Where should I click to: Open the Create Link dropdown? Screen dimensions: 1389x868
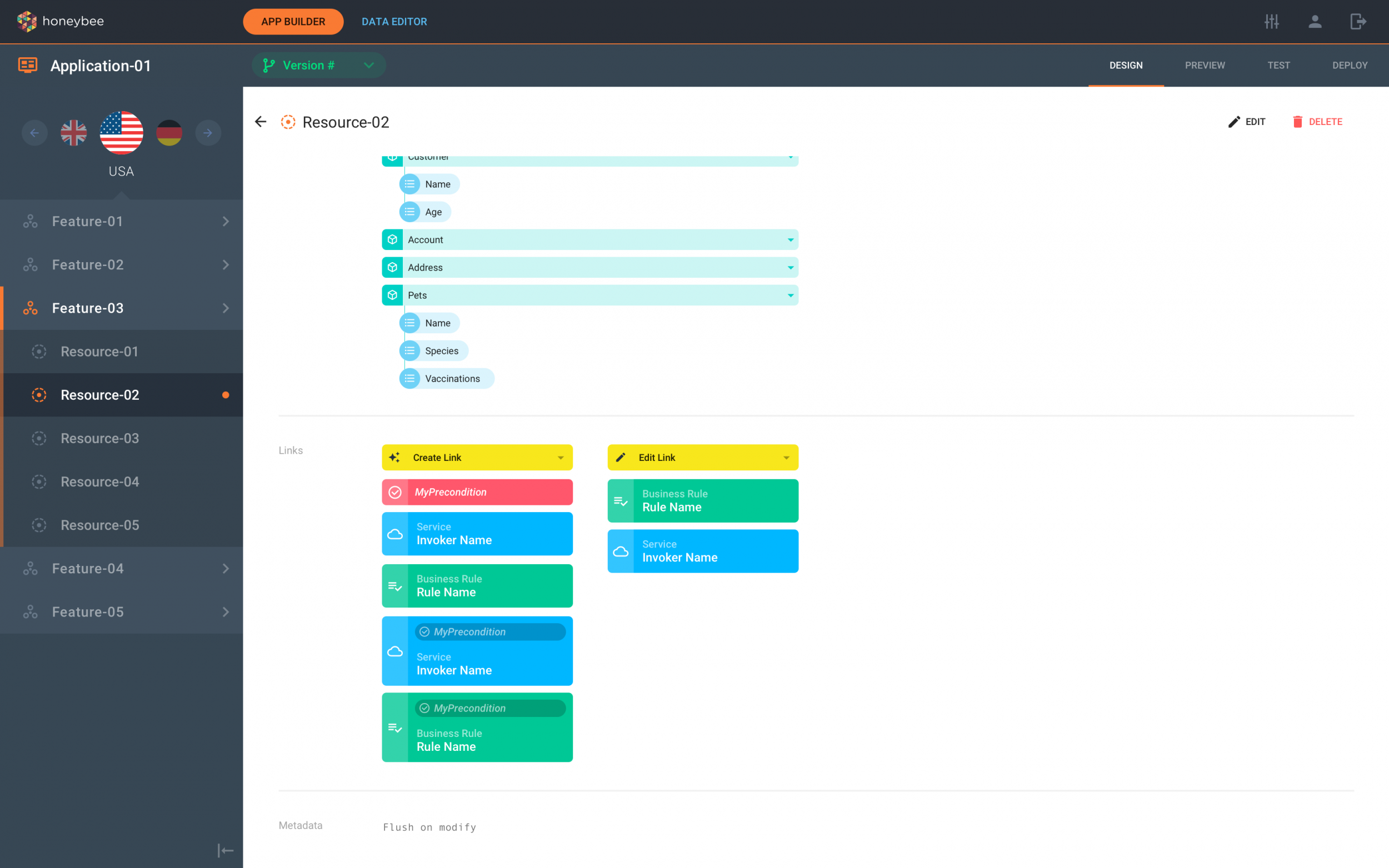click(560, 458)
